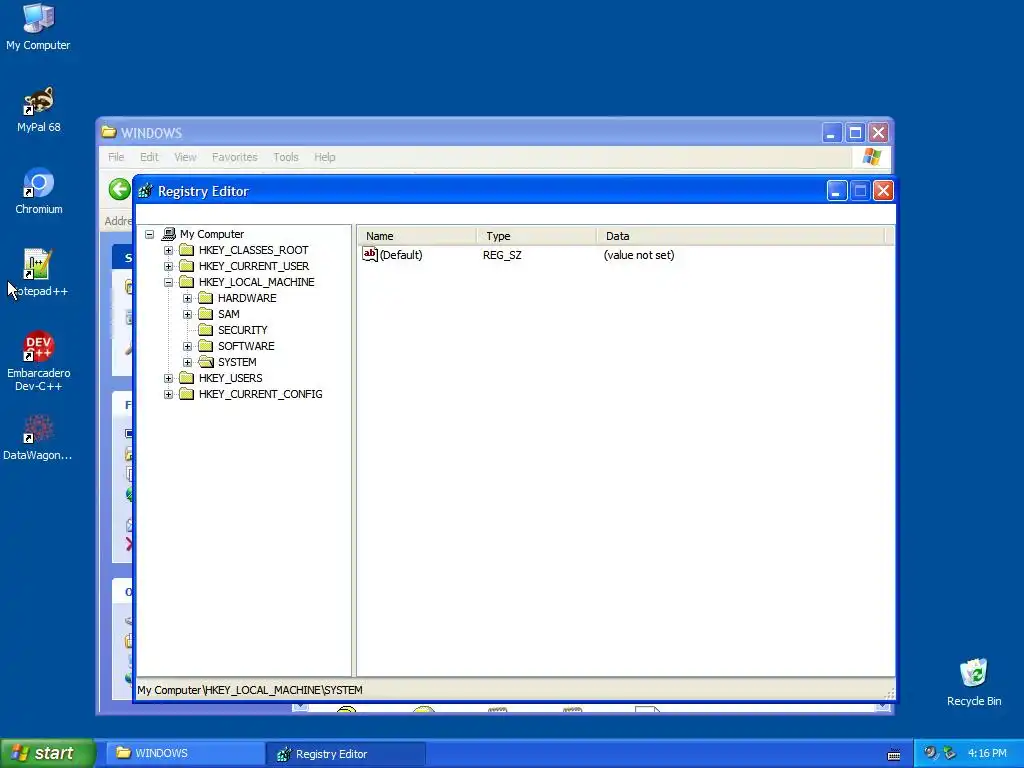
Task: Expand the SOFTWARE subkey
Action: [187, 346]
